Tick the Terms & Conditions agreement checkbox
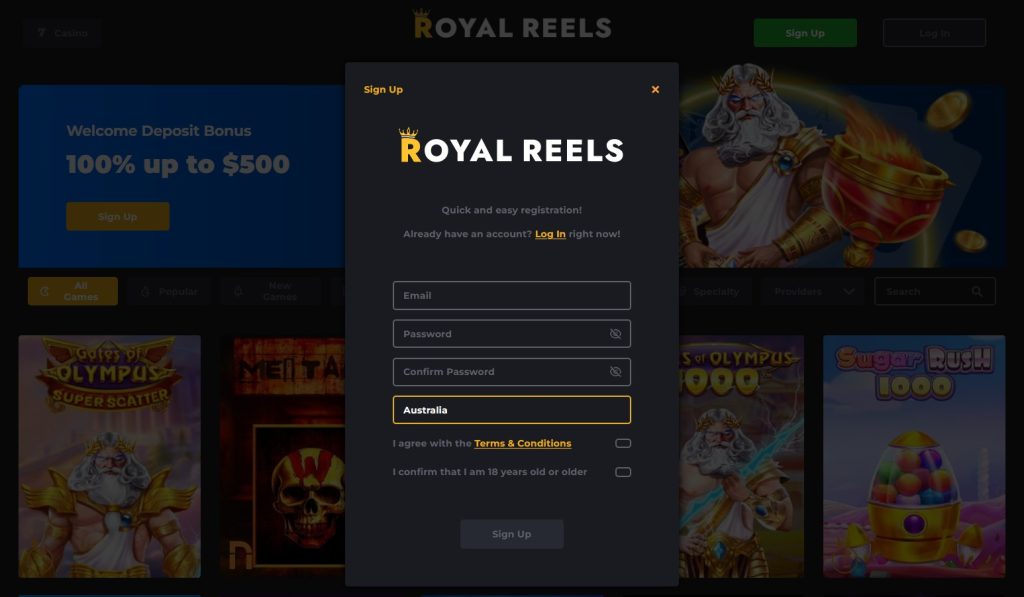The image size is (1024, 597). click(x=623, y=444)
